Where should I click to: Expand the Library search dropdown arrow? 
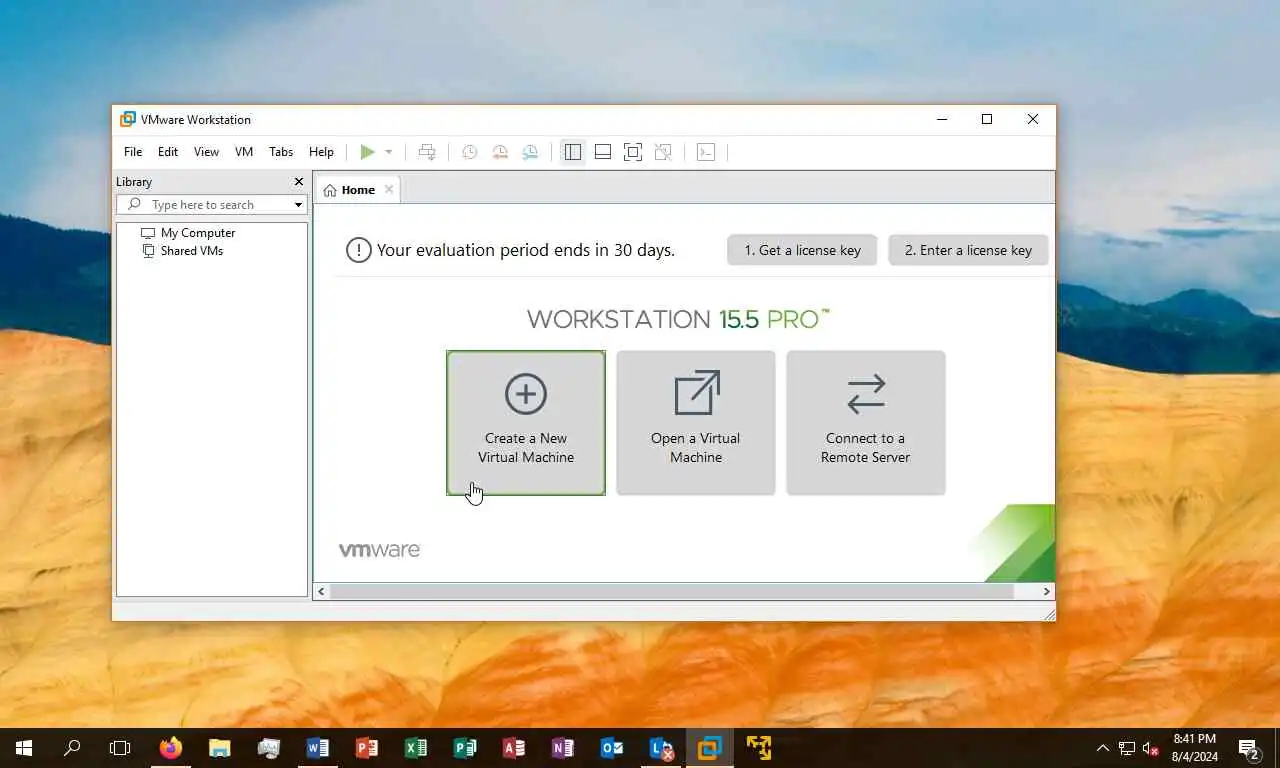coord(298,205)
